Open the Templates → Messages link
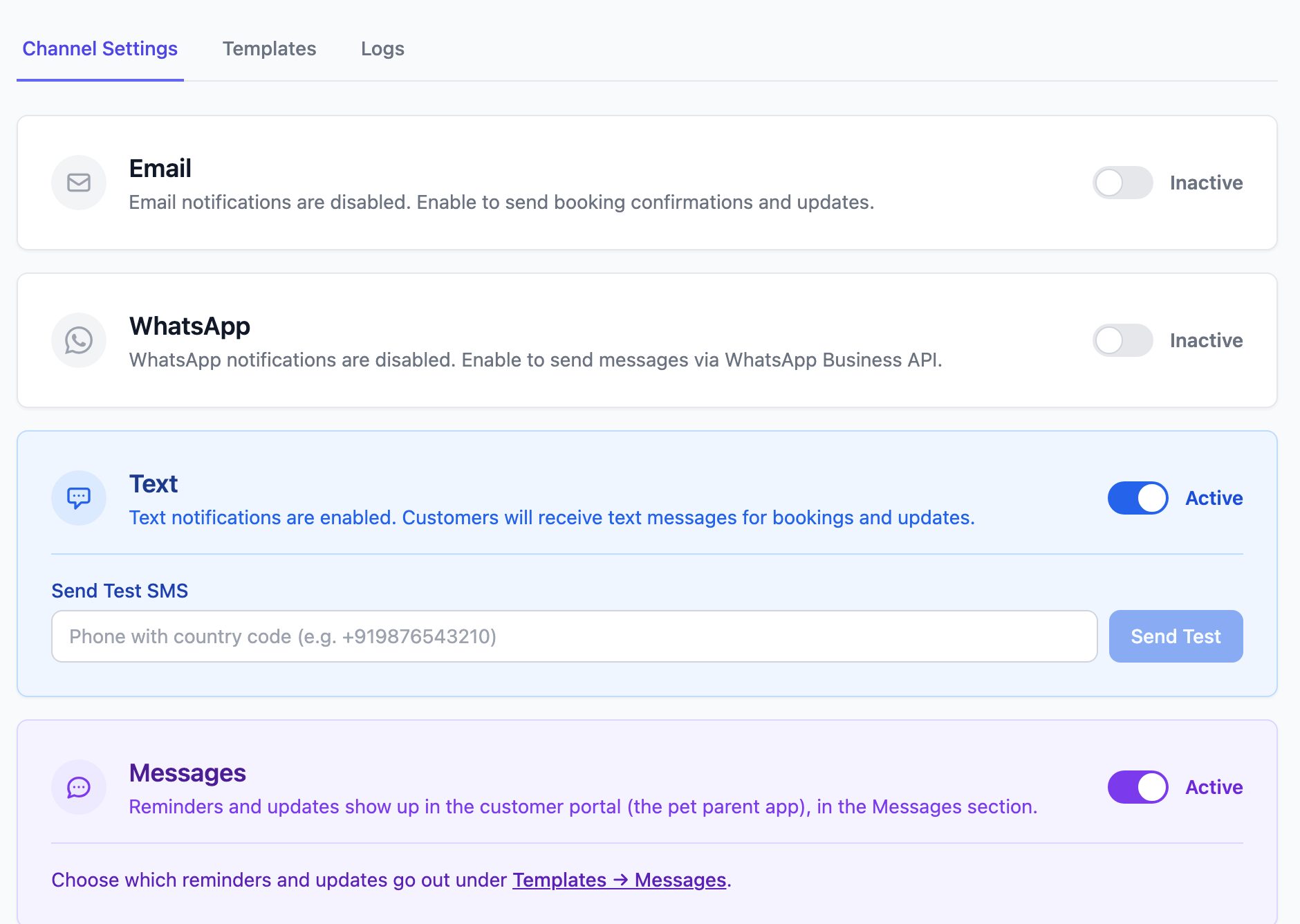 pos(620,880)
